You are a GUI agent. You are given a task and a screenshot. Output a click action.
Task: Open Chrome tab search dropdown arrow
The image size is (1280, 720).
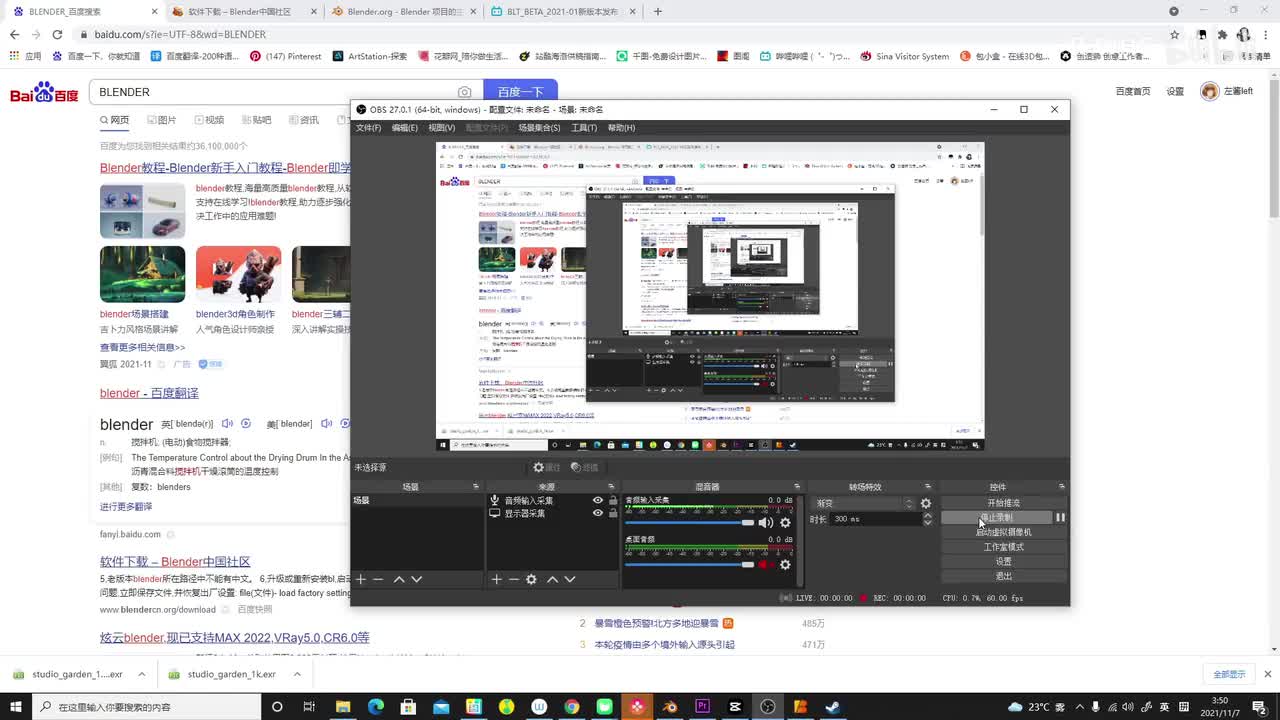click(x=1174, y=11)
